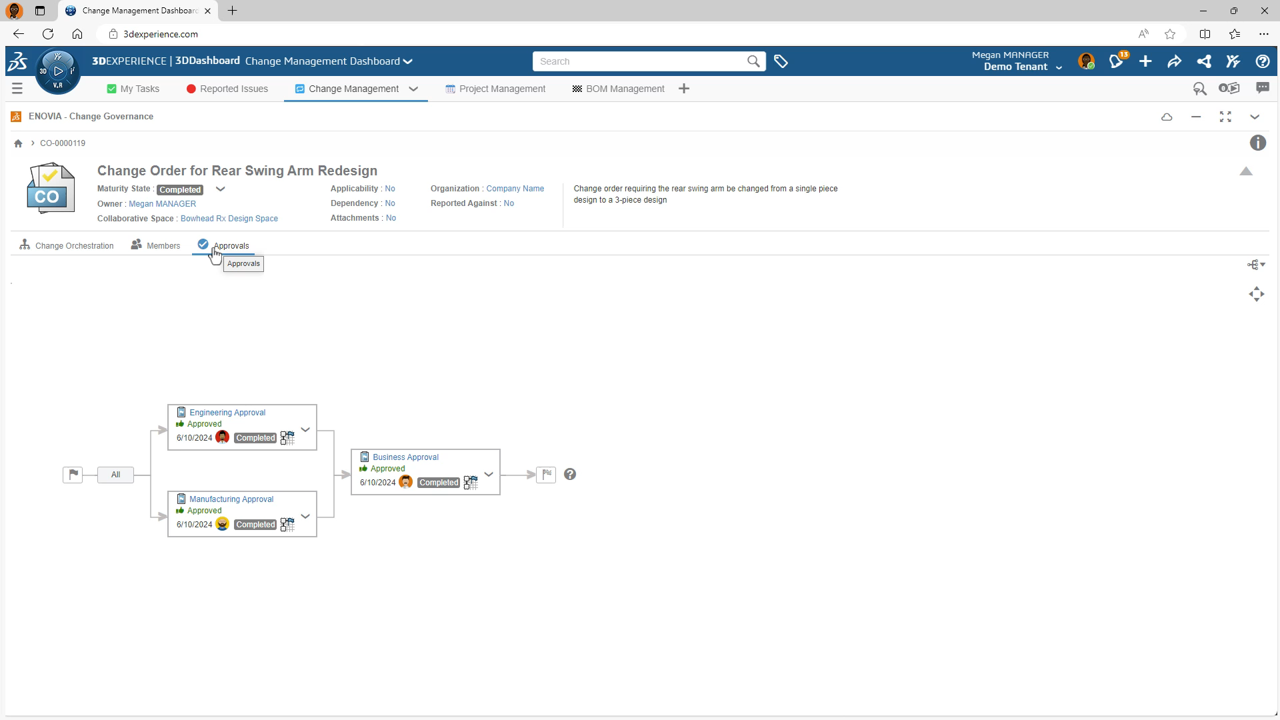
Task: Open the hamburger menu beside My Tasks
Action: [x=17, y=89]
